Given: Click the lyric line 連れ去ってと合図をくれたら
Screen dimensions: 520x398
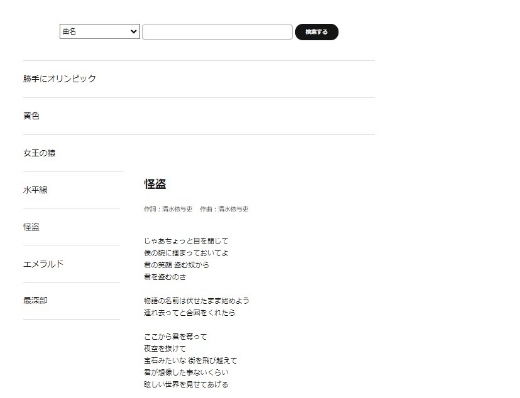Looking at the screenshot, I should [x=190, y=313].
